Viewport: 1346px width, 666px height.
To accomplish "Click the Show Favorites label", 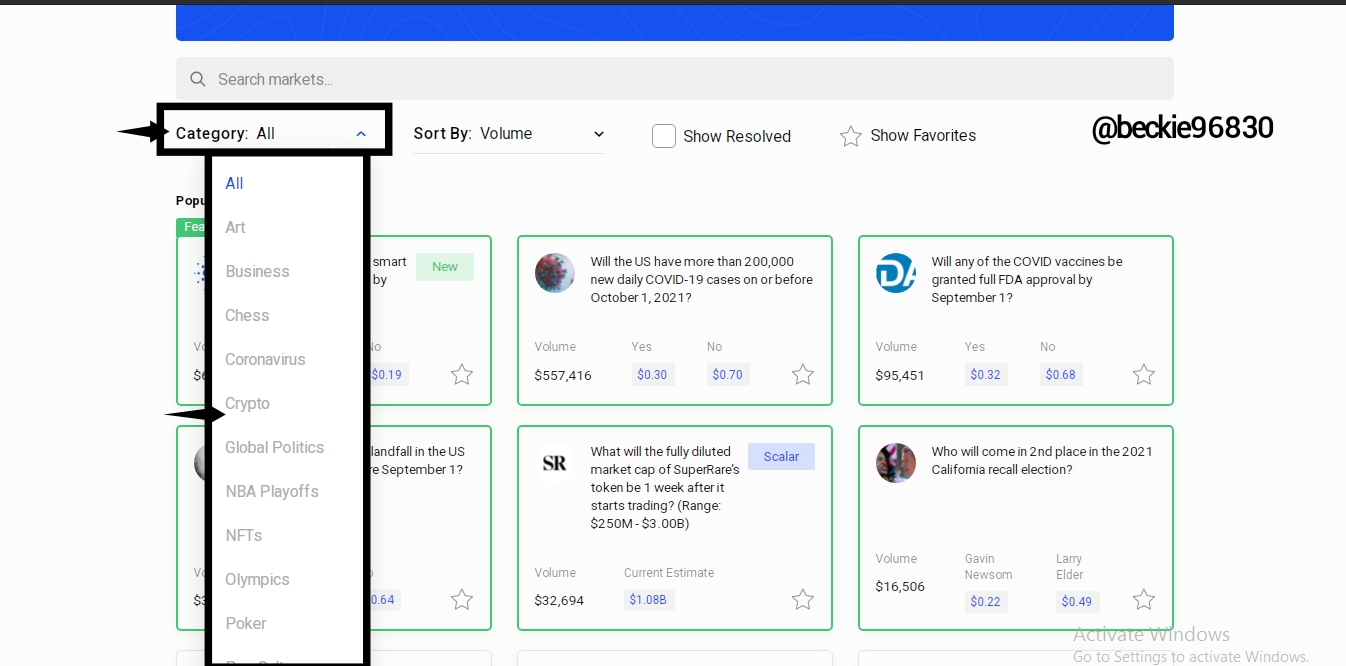I will point(923,135).
